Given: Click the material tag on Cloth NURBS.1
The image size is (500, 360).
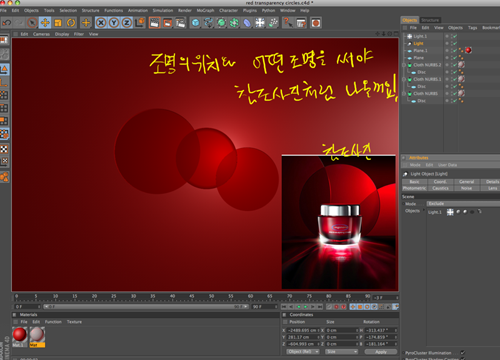Looking at the screenshot, I should 461,79.
